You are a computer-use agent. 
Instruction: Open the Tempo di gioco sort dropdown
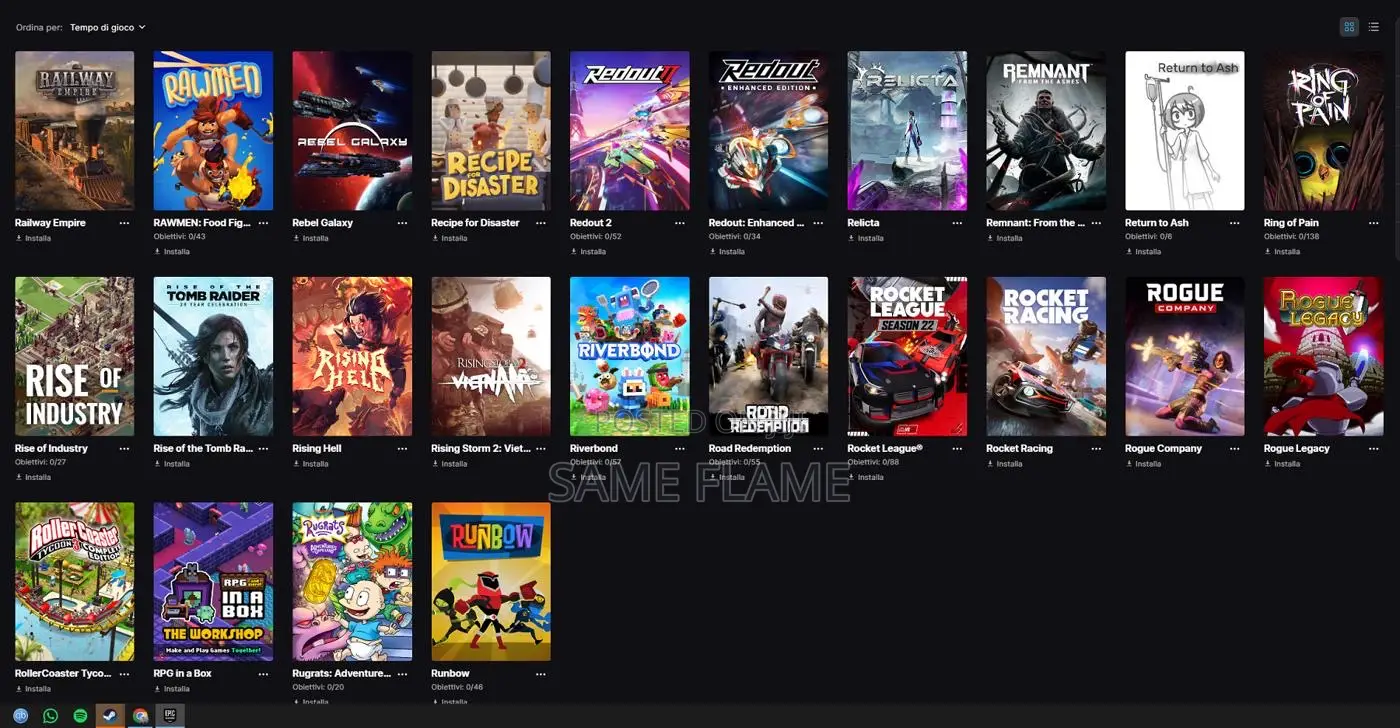(107, 27)
